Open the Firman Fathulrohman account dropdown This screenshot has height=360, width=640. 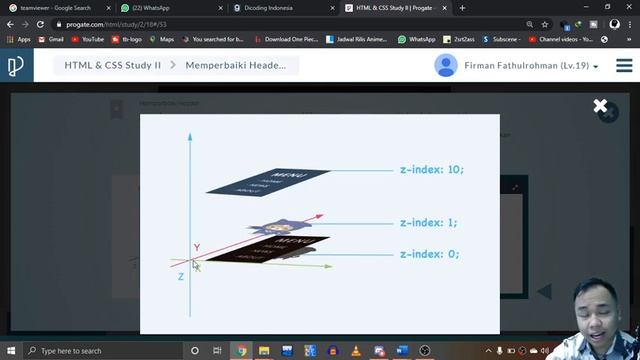pyautogui.click(x=531, y=66)
